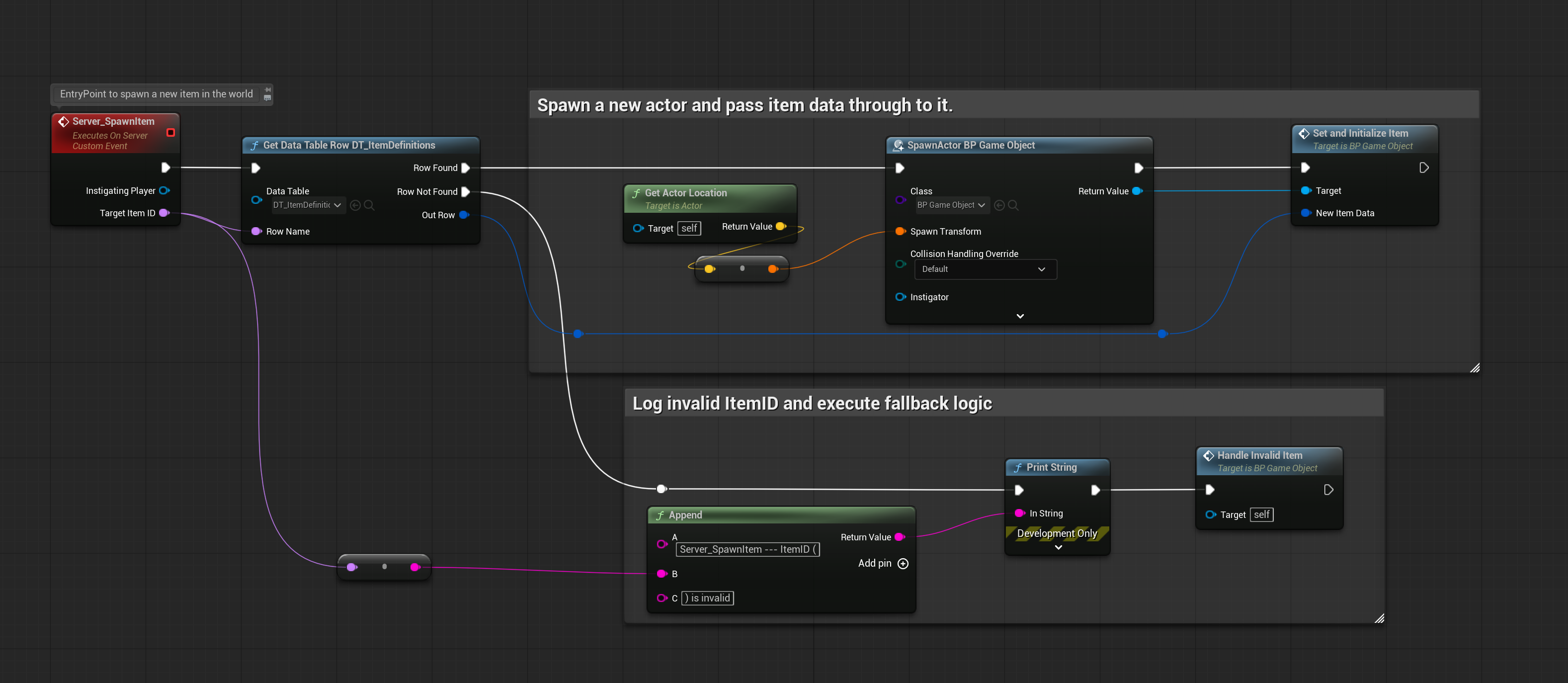This screenshot has width=1568, height=683.
Task: Click the right blue reroute node near SpawnActor
Action: pos(1162,334)
